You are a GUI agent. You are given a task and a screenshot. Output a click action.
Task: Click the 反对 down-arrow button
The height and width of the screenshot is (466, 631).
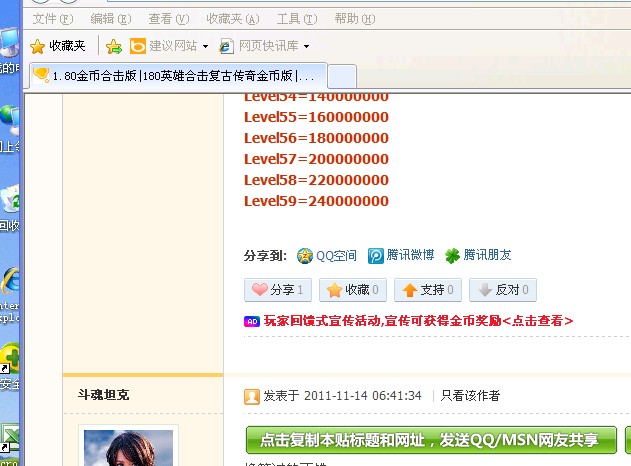pos(503,290)
